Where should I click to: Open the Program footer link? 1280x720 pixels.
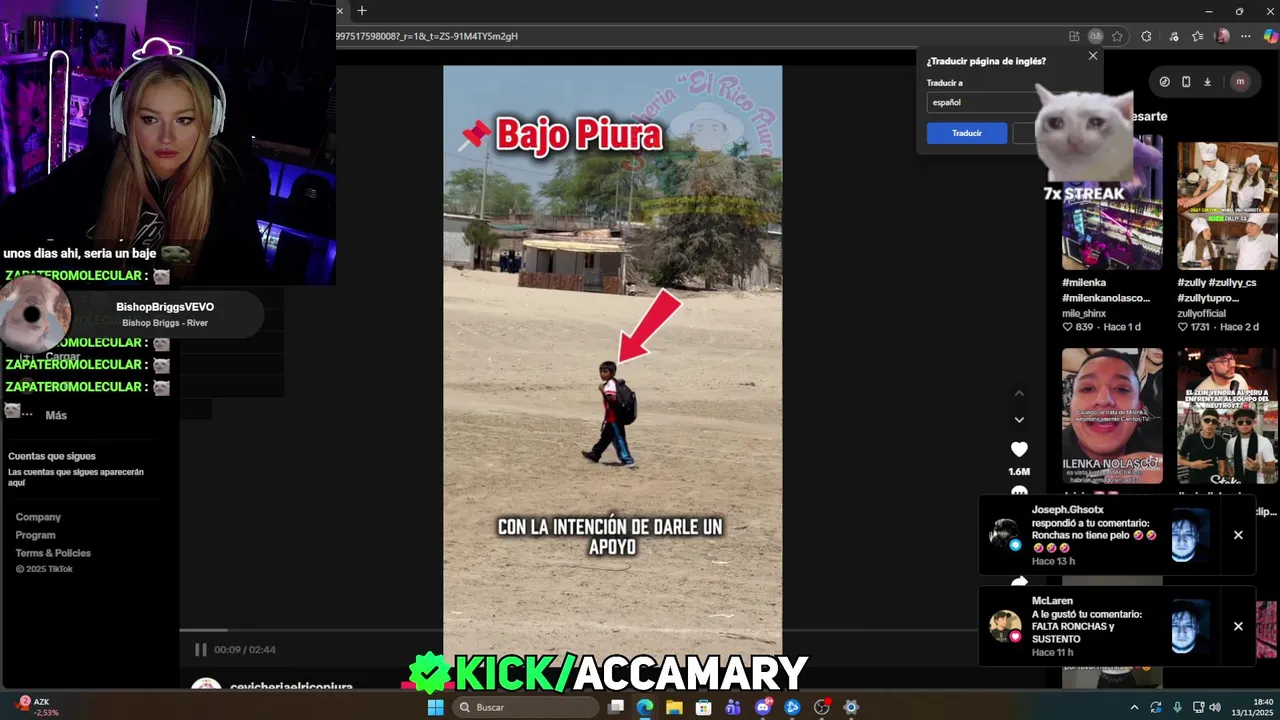35,535
